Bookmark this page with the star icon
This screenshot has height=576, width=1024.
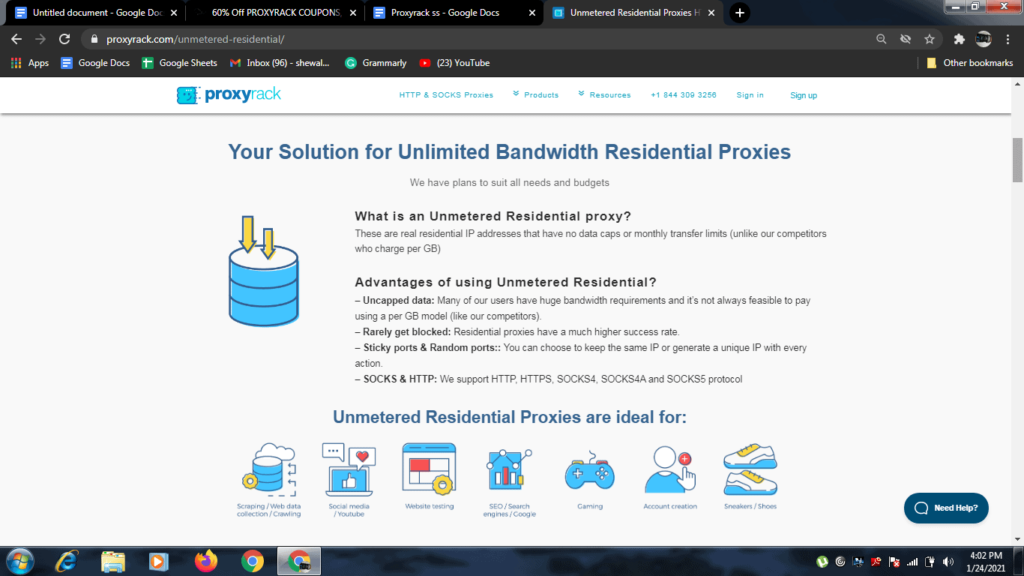929,39
